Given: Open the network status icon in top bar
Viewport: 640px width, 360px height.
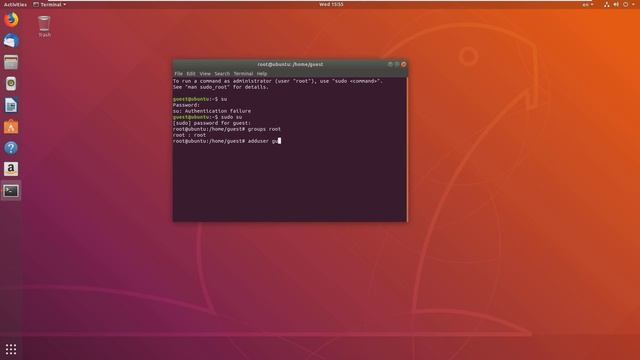Looking at the screenshot, I should pos(606,4).
